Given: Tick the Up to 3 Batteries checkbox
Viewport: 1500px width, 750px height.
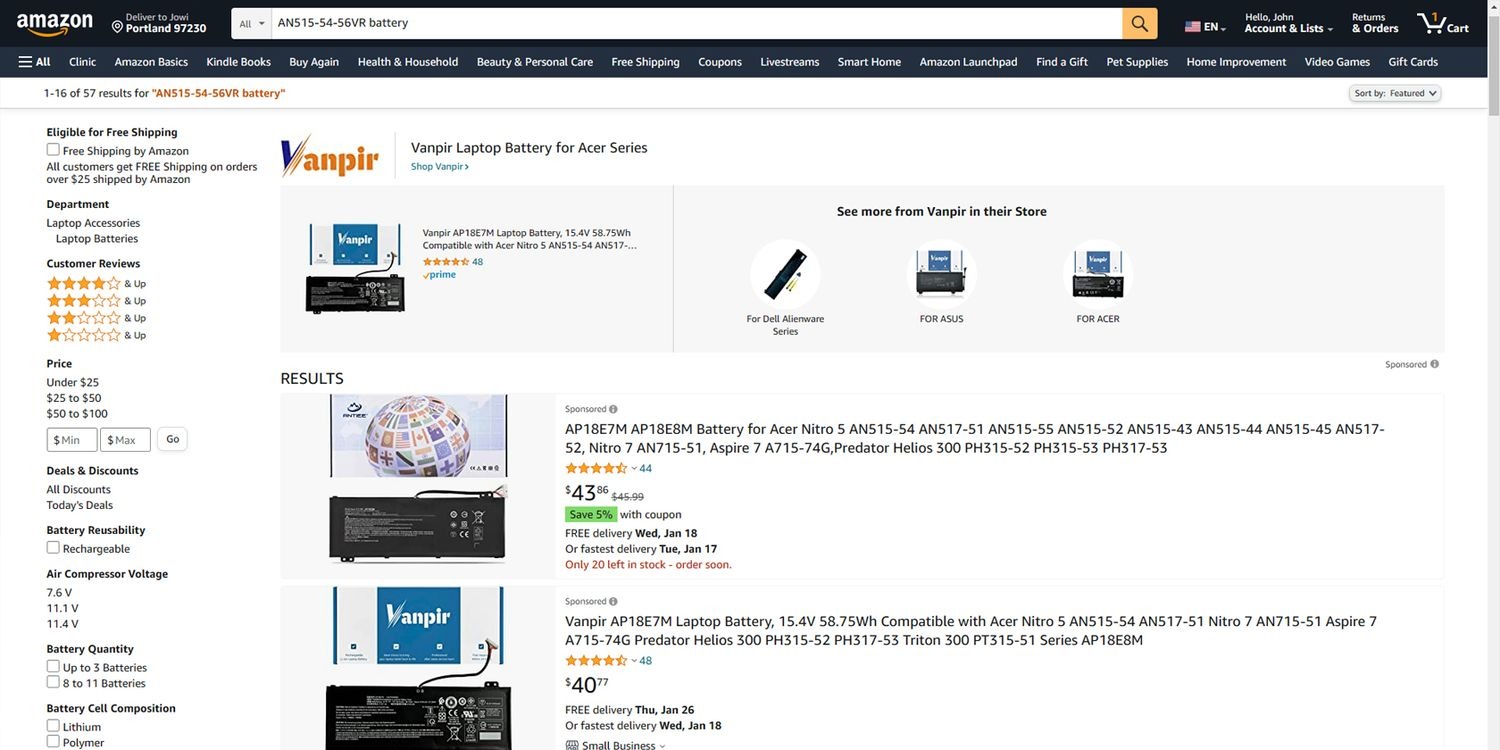Looking at the screenshot, I should tap(53, 667).
